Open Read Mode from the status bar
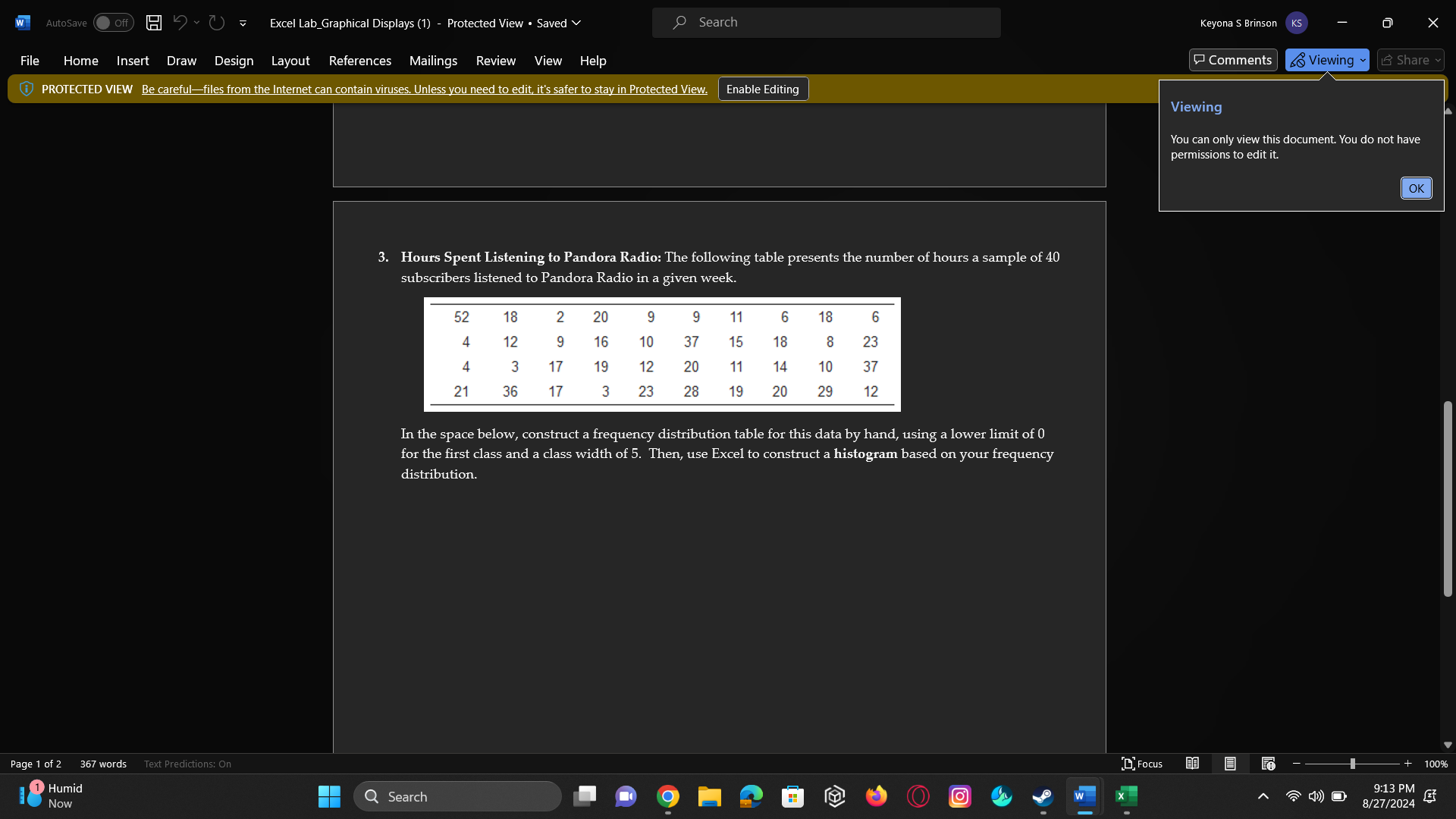1456x819 pixels. [x=1192, y=764]
